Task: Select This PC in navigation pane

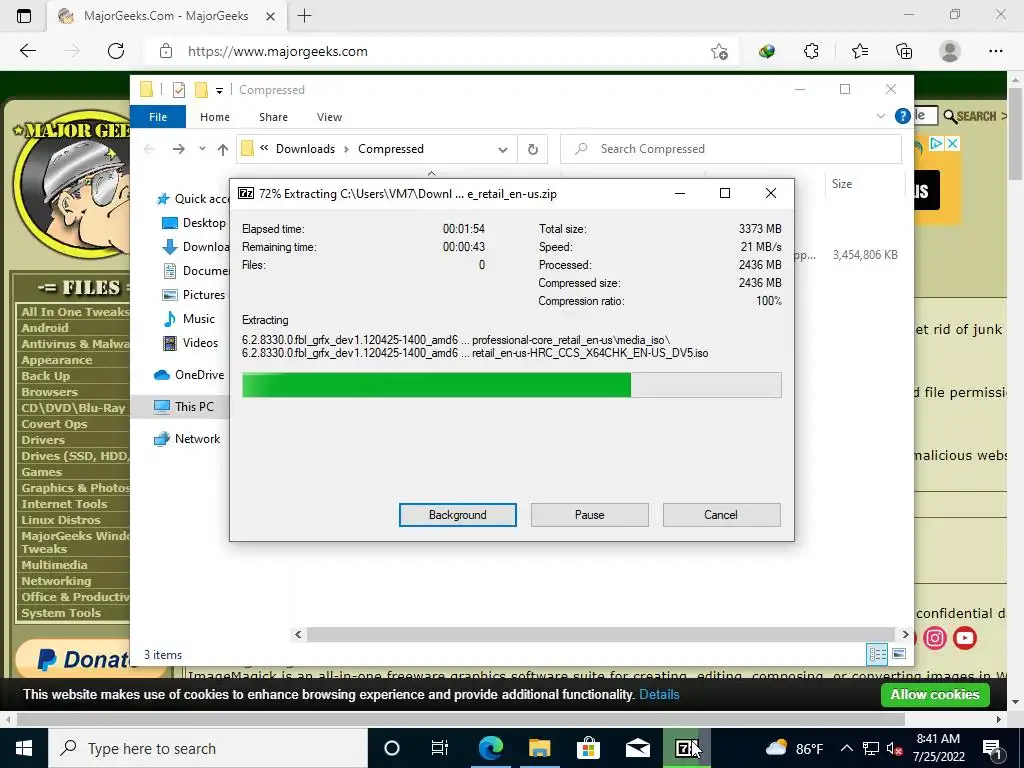Action: click(x=184, y=407)
